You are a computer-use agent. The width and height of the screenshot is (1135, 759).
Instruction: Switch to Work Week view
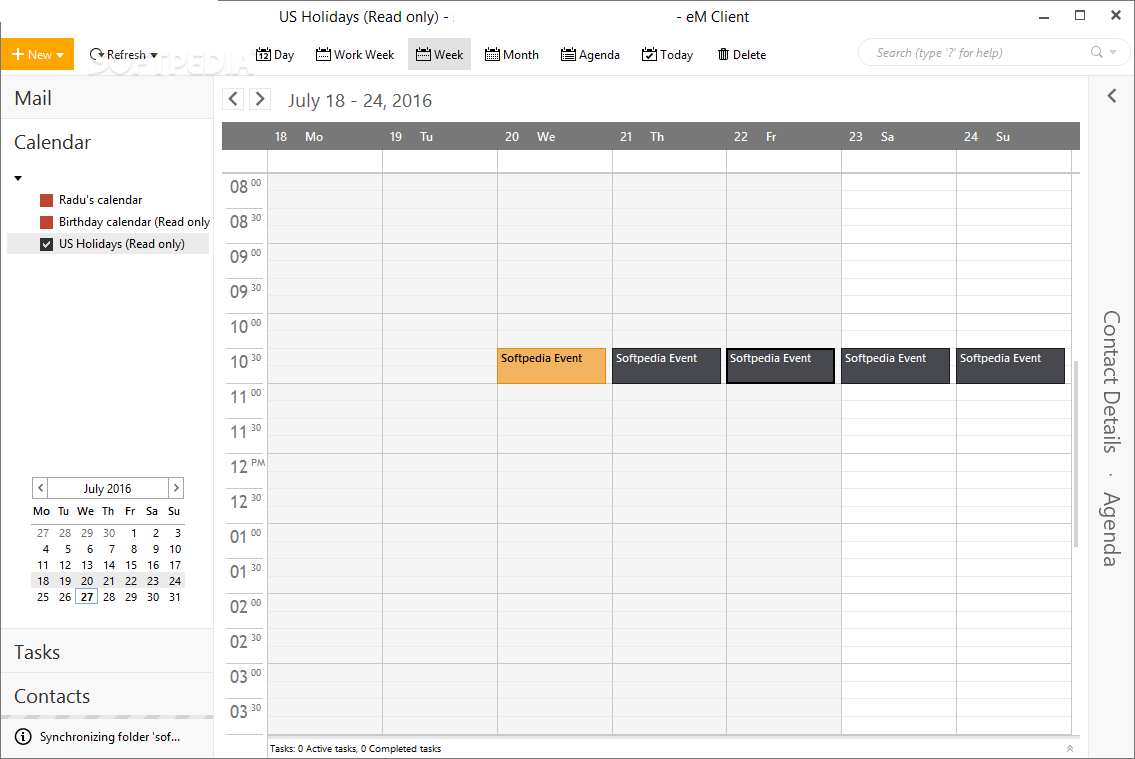click(355, 54)
